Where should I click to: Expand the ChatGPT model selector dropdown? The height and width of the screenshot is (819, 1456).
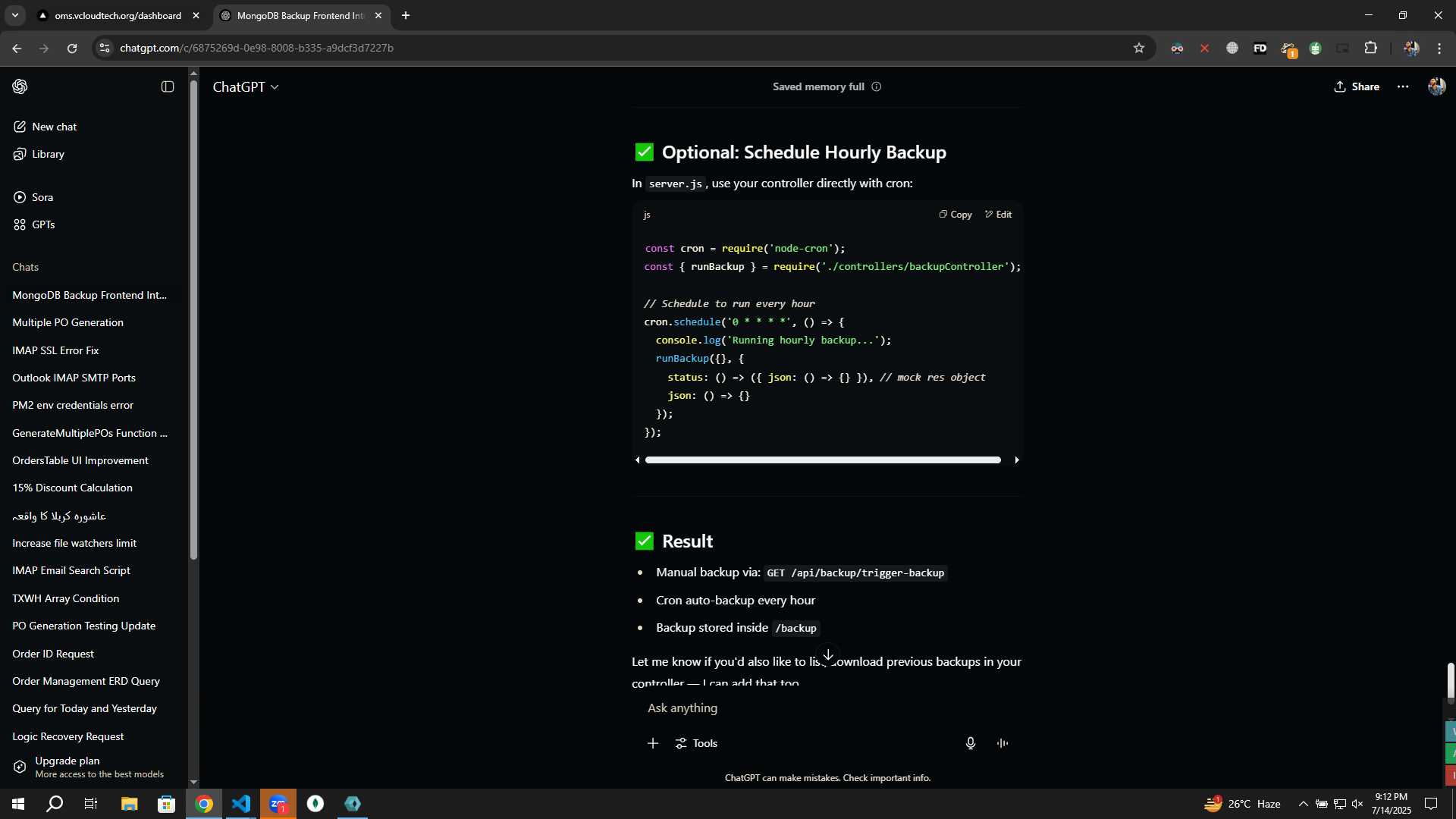[246, 87]
